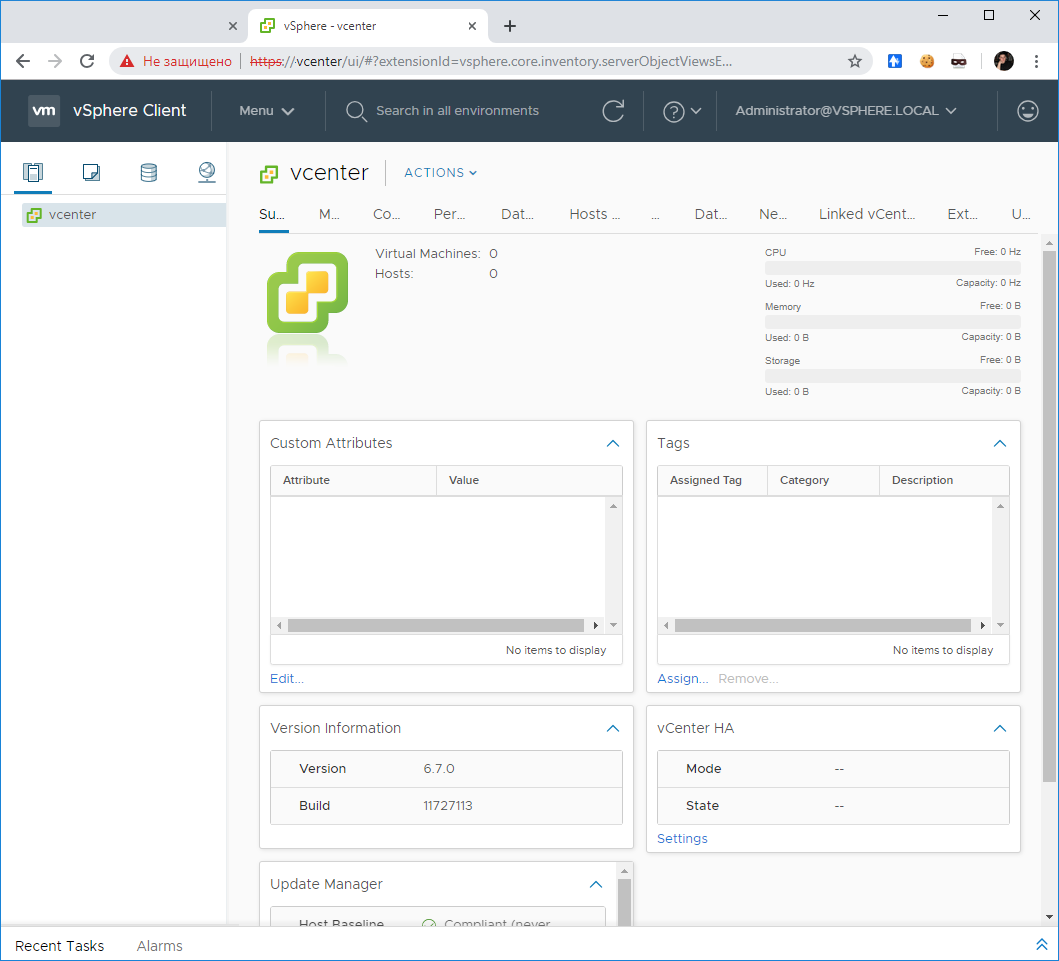Sort by Category column header
This screenshot has height=961, width=1059.
pos(823,480)
